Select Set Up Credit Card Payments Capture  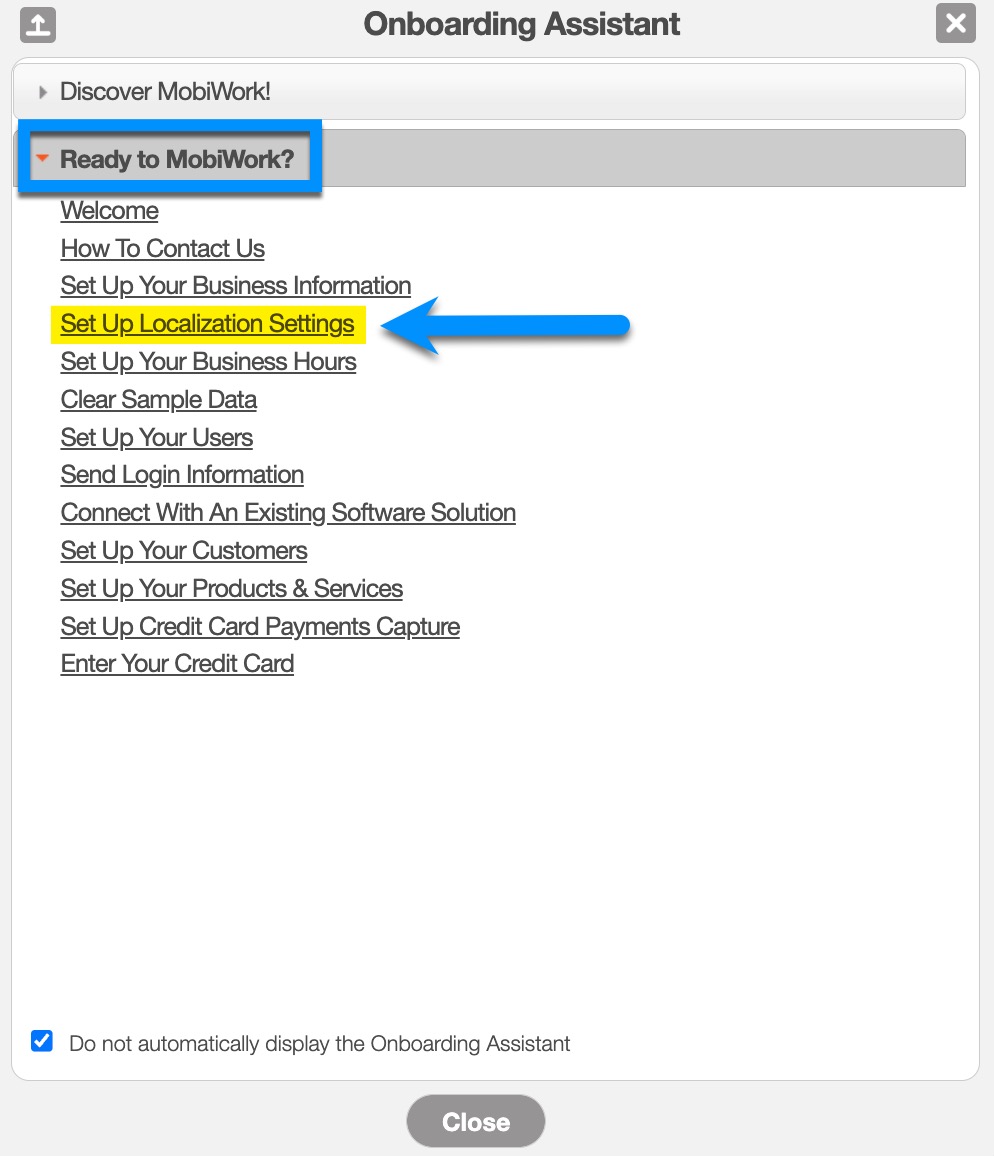coord(260,627)
